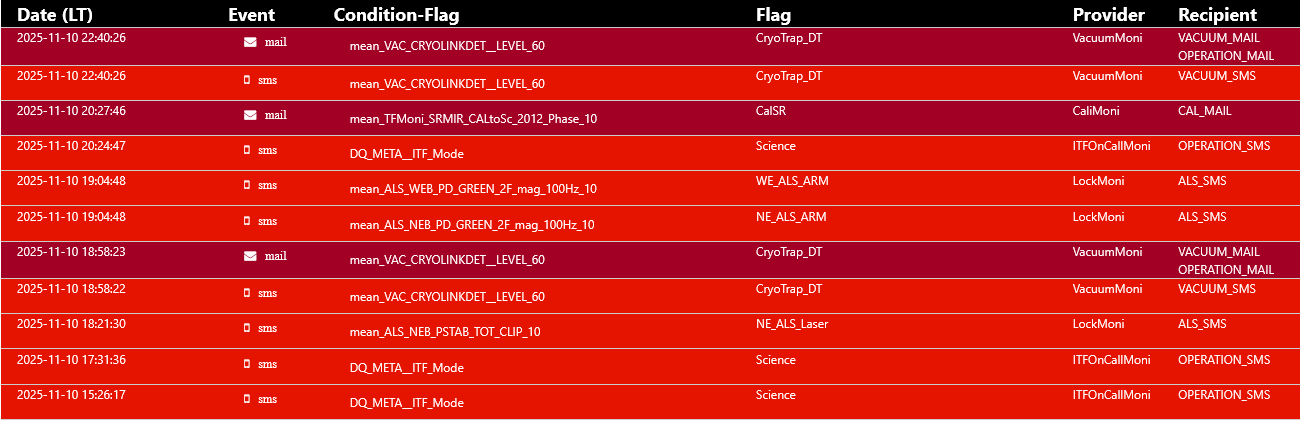
Task: Click the CAL_MAIL recipient
Action: 1205,111
